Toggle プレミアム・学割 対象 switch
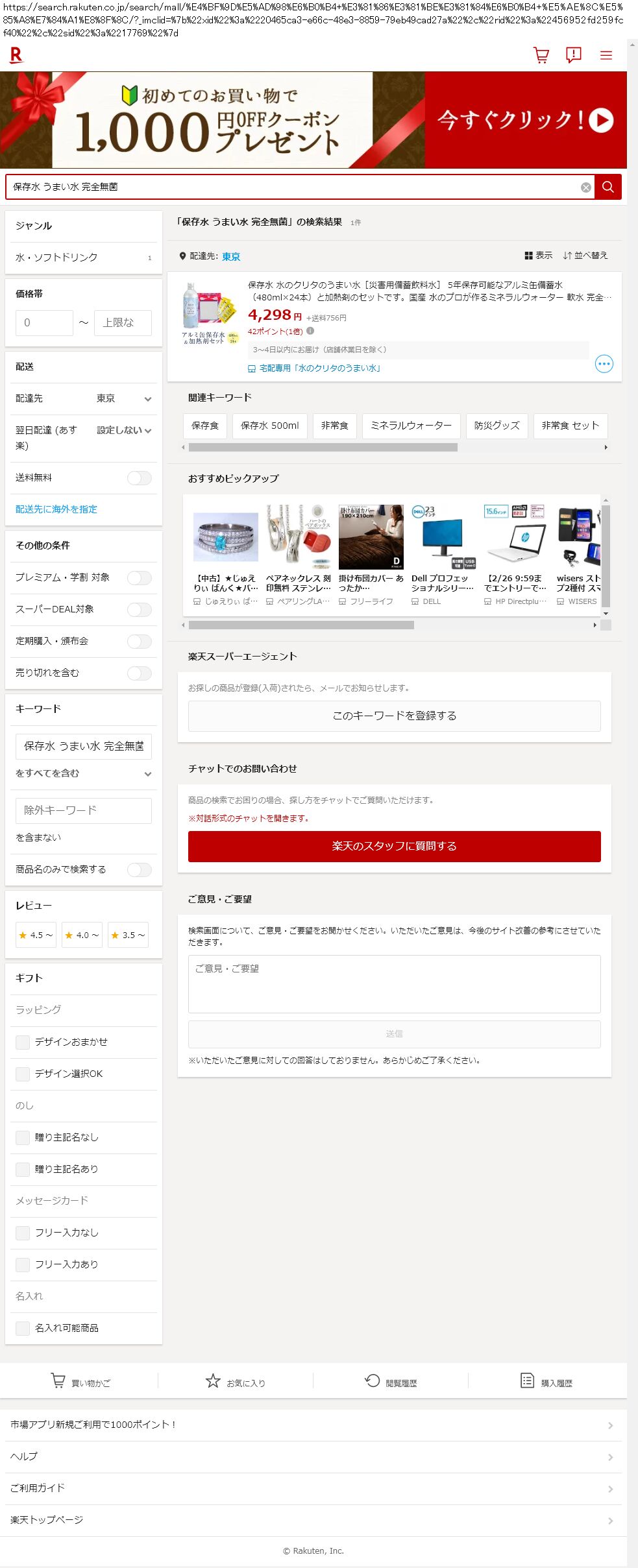 click(x=140, y=577)
